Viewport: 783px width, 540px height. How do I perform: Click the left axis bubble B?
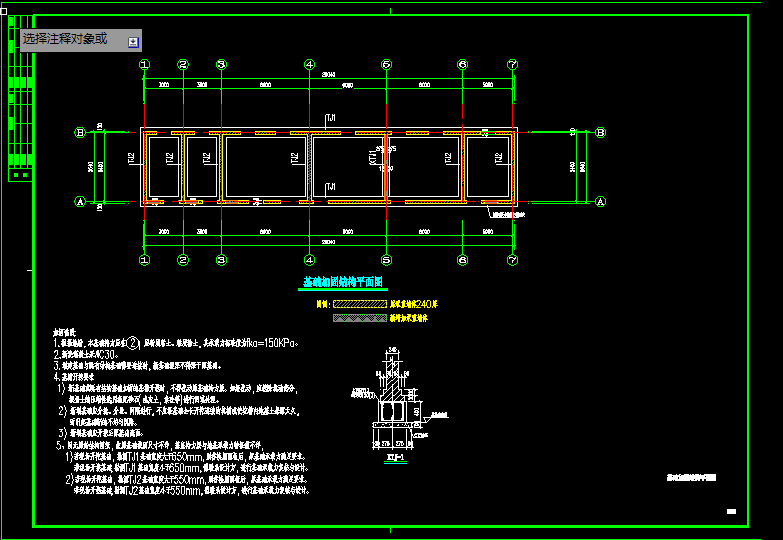click(80, 132)
